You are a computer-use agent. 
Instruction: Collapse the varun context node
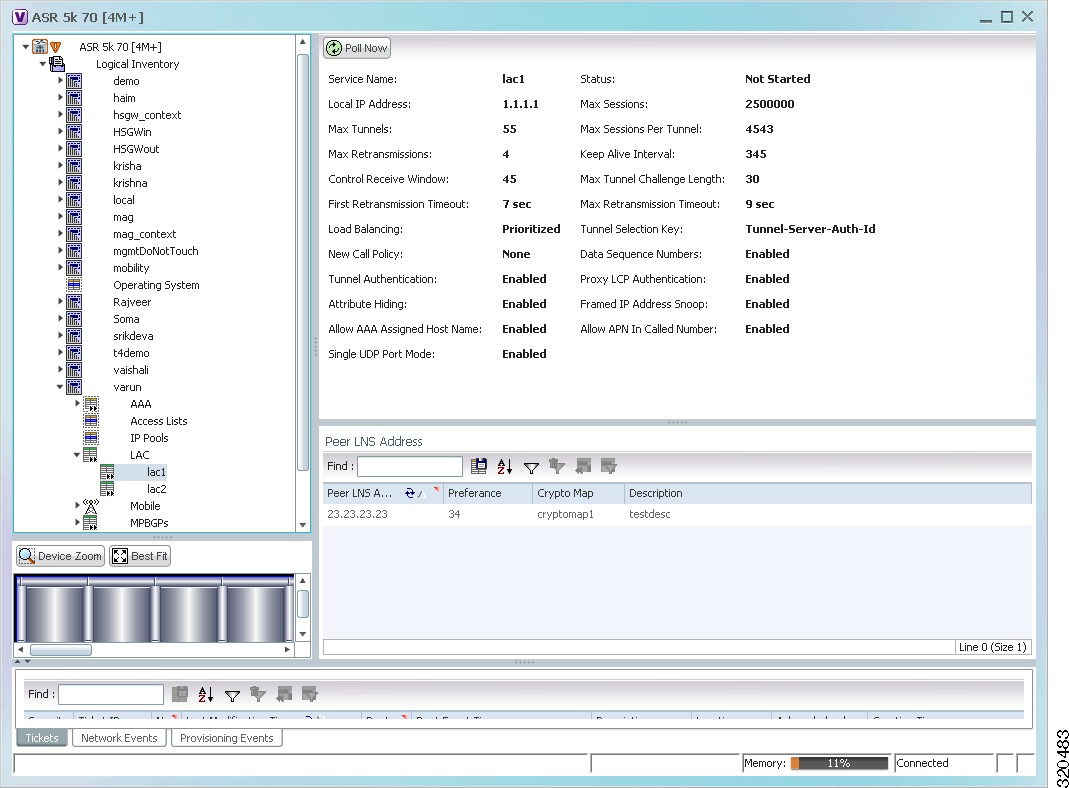(60, 387)
